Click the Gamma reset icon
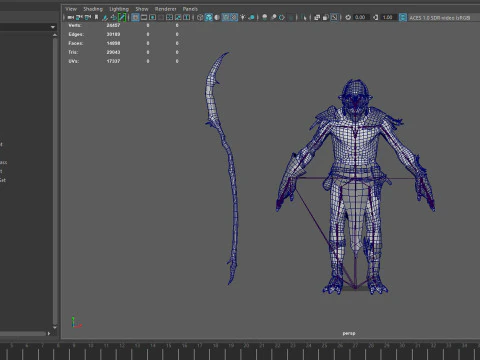Screen dimensions: 480x360 click(x=375, y=17)
